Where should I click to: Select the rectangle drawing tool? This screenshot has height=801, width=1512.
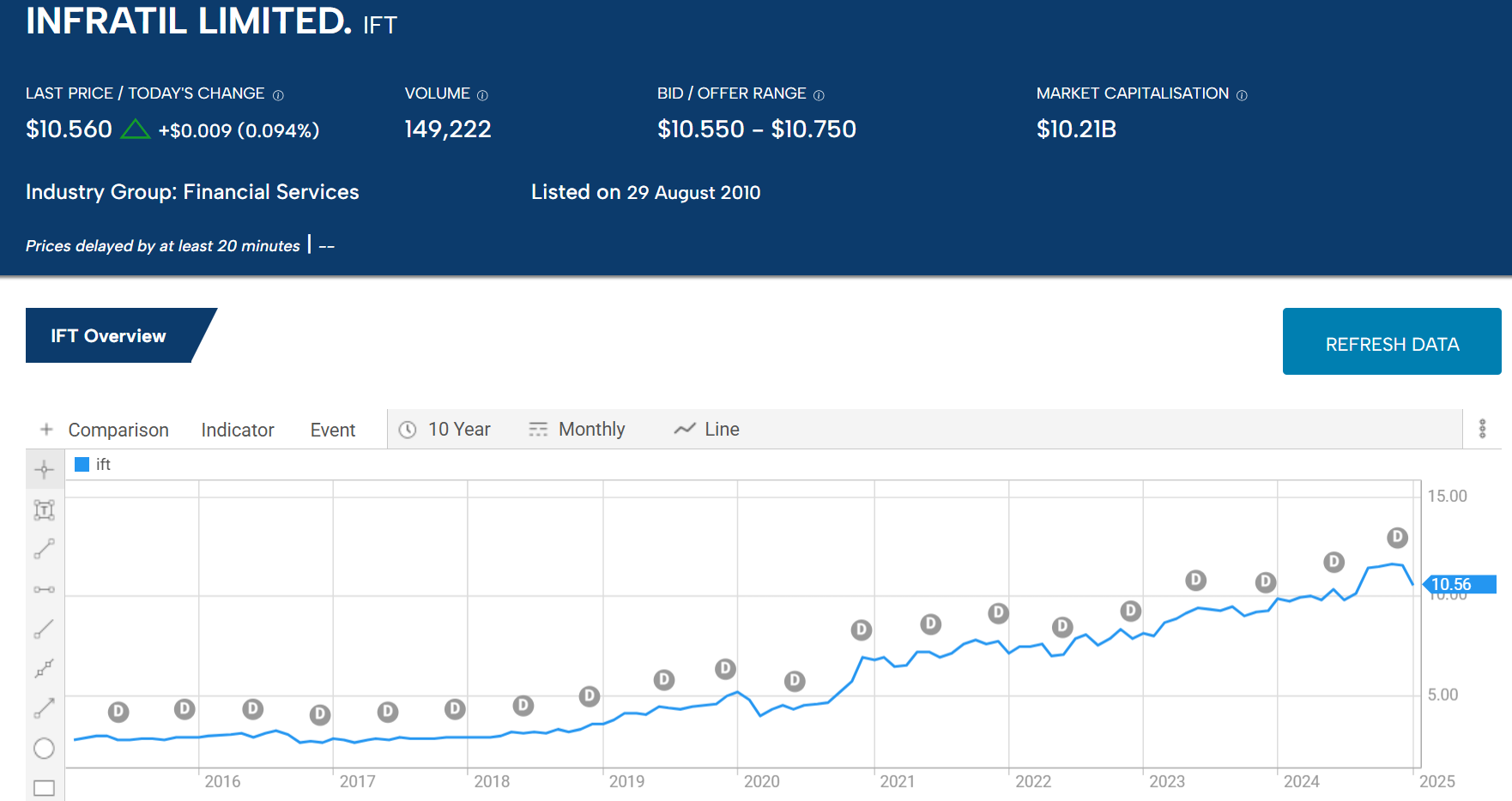pyautogui.click(x=44, y=787)
